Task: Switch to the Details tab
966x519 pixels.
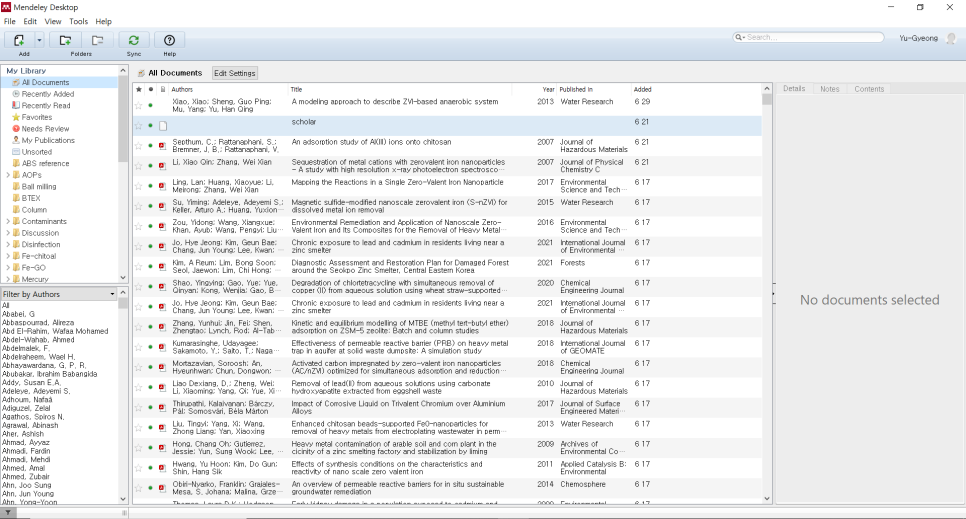Action: pos(794,89)
